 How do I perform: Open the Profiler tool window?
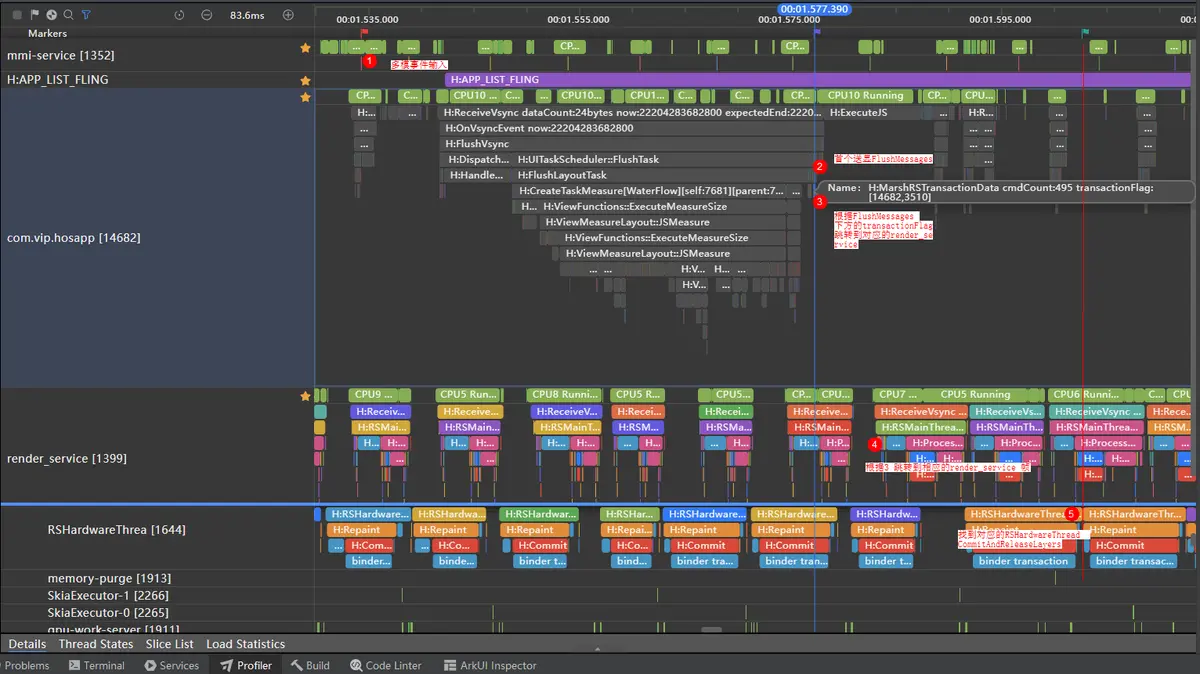(x=246, y=665)
